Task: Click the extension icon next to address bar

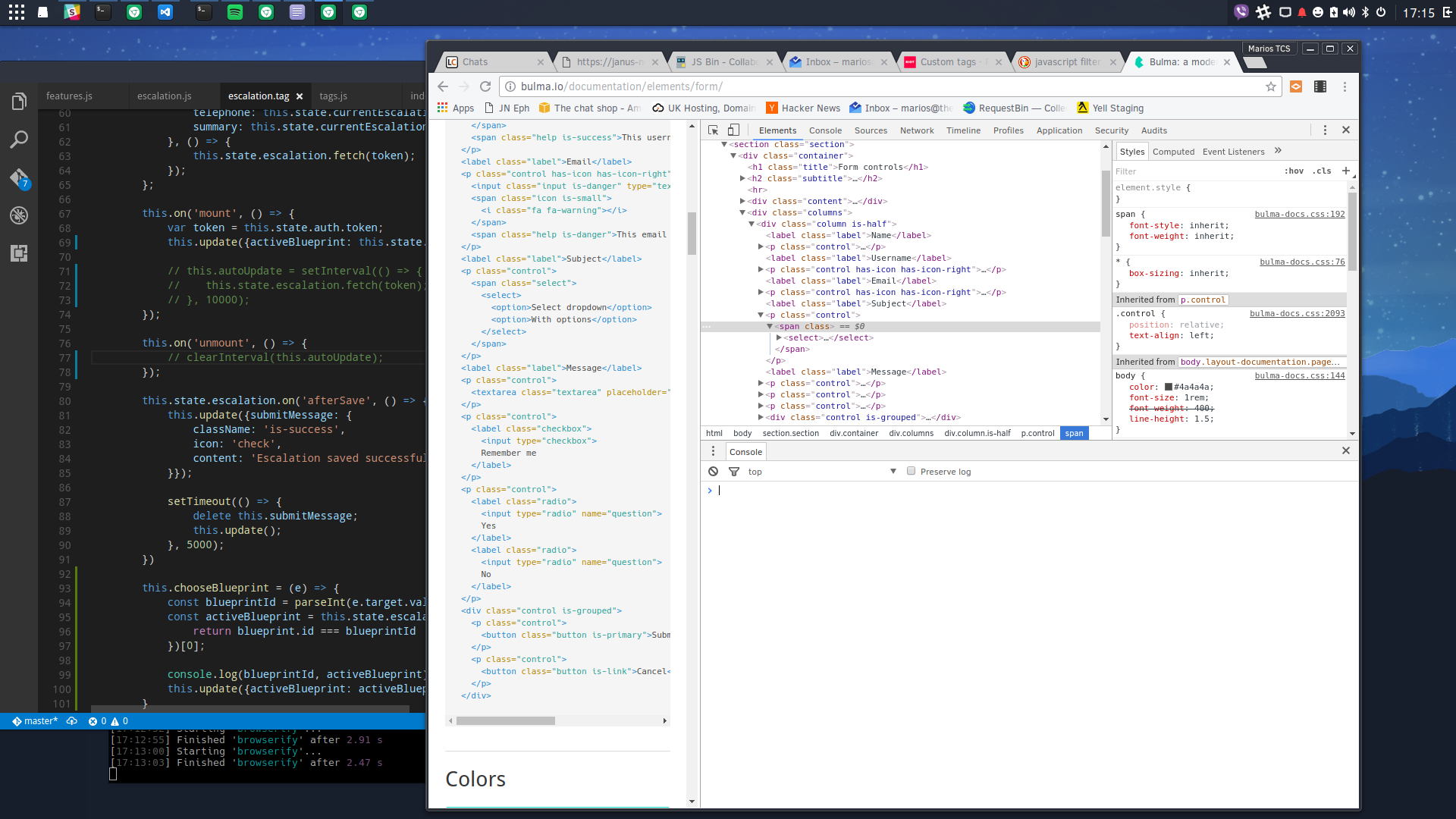Action: tap(1296, 86)
